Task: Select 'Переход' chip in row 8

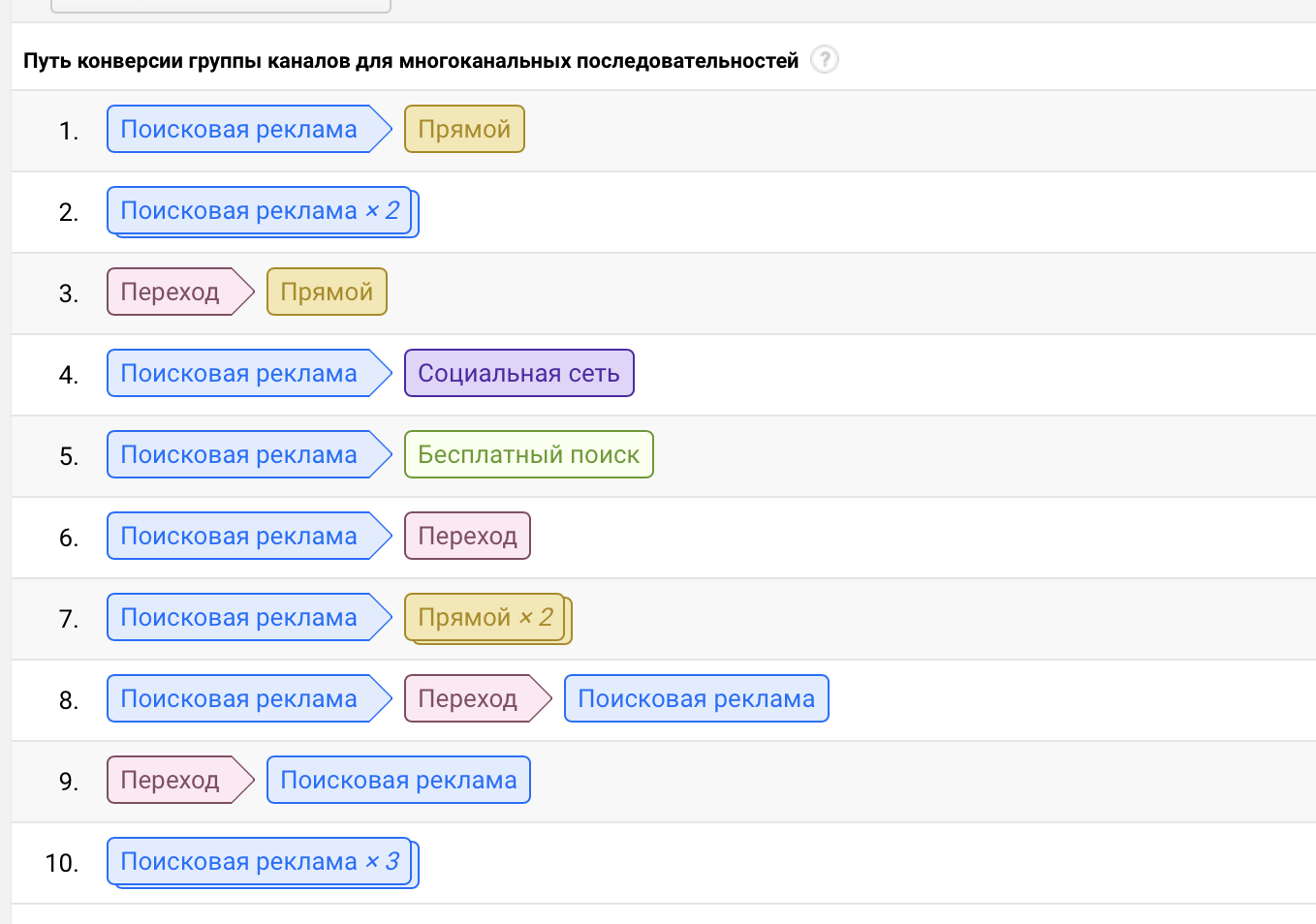Action: point(478,698)
